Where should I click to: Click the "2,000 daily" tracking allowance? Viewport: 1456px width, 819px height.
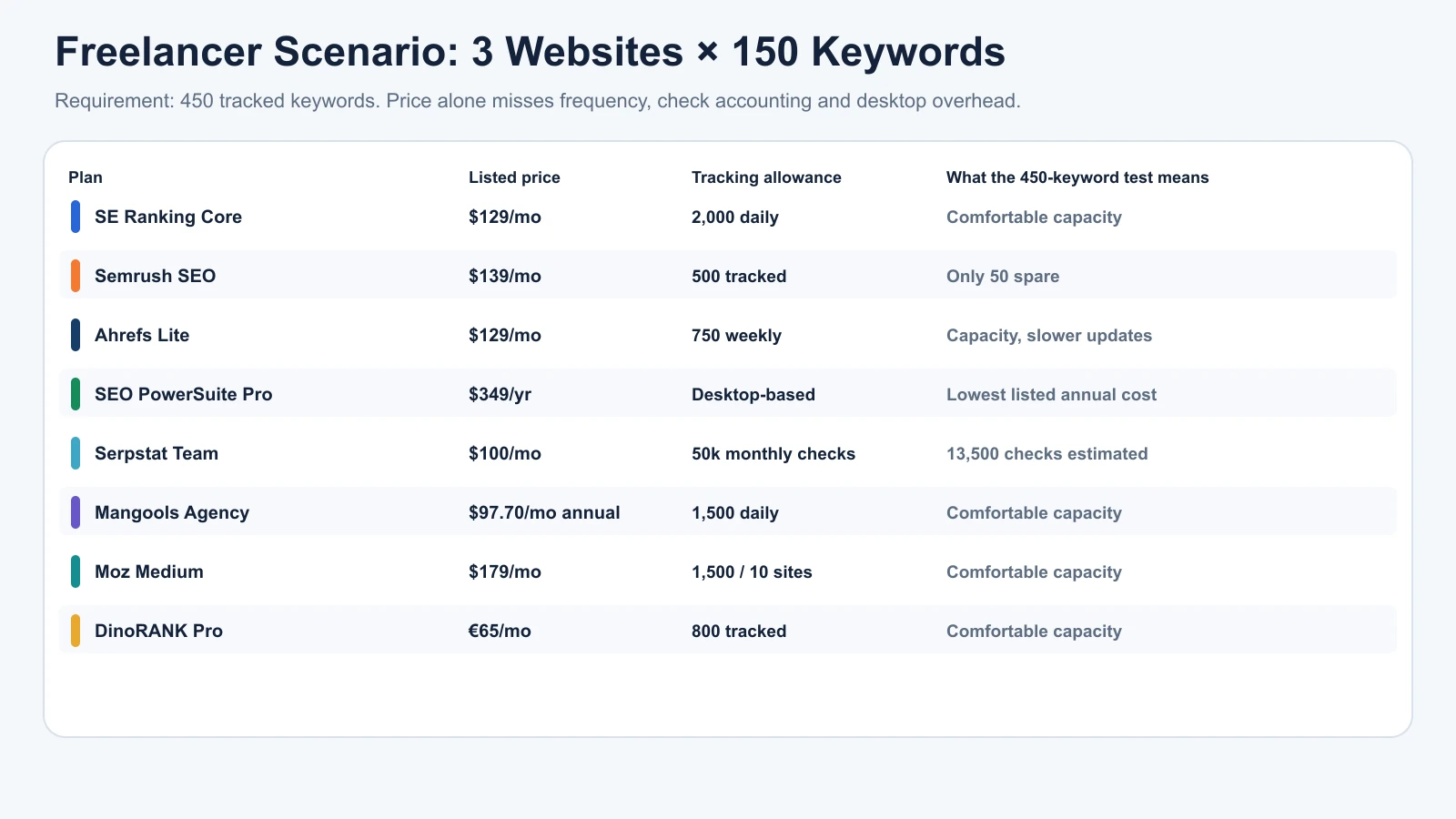(735, 217)
